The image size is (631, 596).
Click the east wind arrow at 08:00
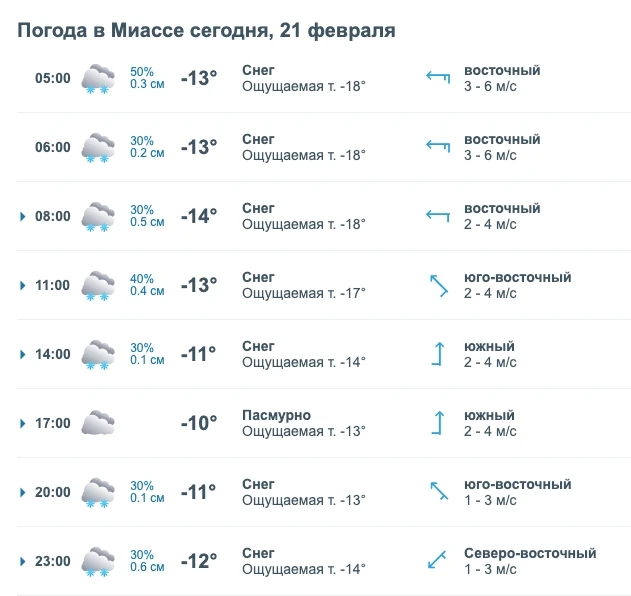(x=437, y=215)
